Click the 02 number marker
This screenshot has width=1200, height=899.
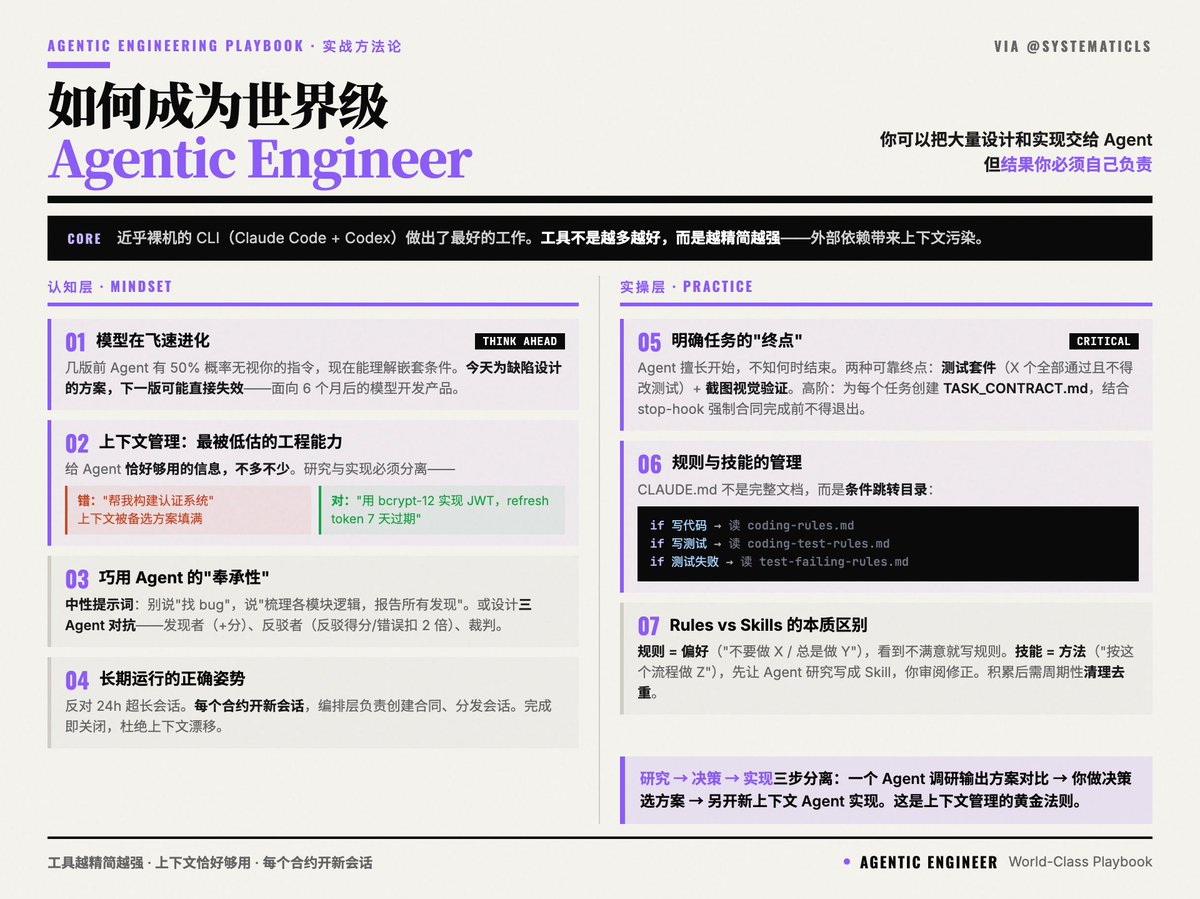click(x=77, y=443)
